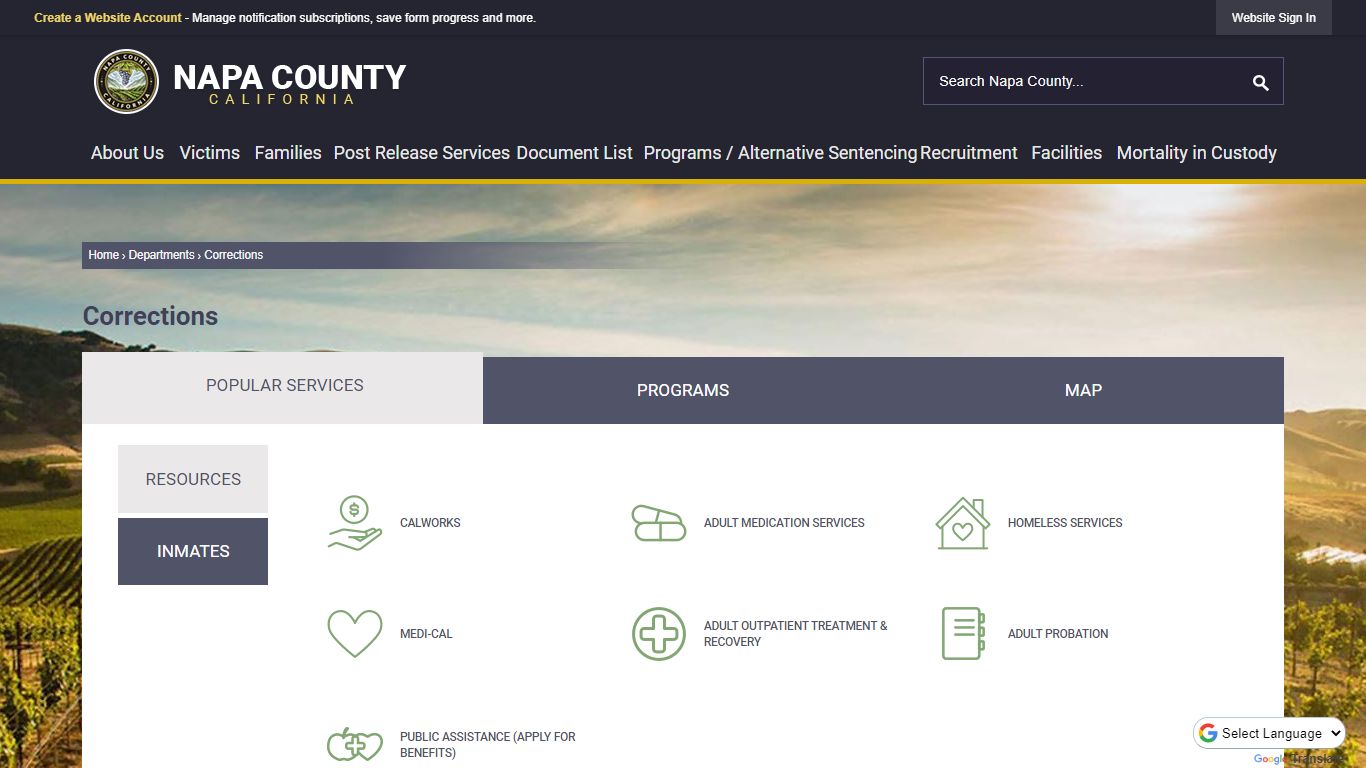Image resolution: width=1366 pixels, height=768 pixels.
Task: Click Create a Website Account link
Action: tap(108, 18)
